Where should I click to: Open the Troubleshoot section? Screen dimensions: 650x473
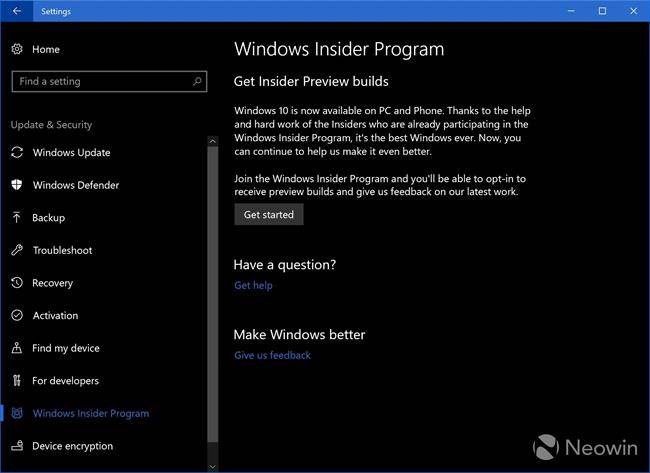(63, 250)
